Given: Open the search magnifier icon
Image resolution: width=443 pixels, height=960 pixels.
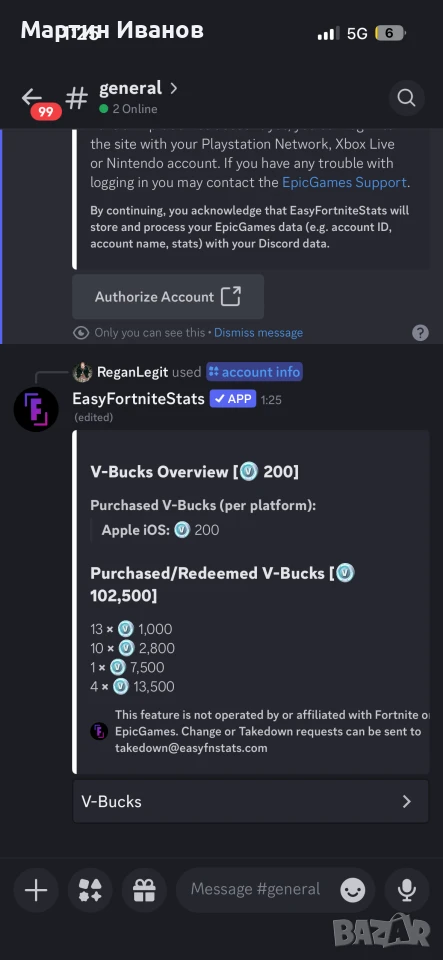Looking at the screenshot, I should [406, 98].
